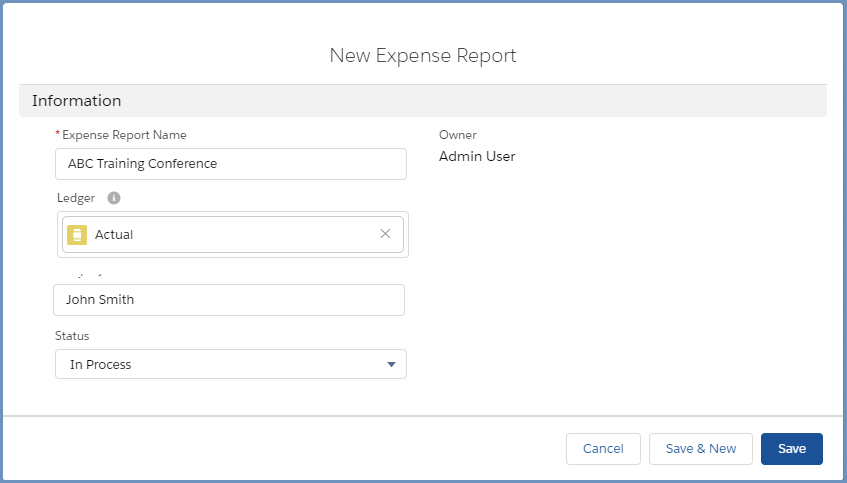The width and height of the screenshot is (847, 483).
Task: Click the John Smith input field
Action: (229, 300)
